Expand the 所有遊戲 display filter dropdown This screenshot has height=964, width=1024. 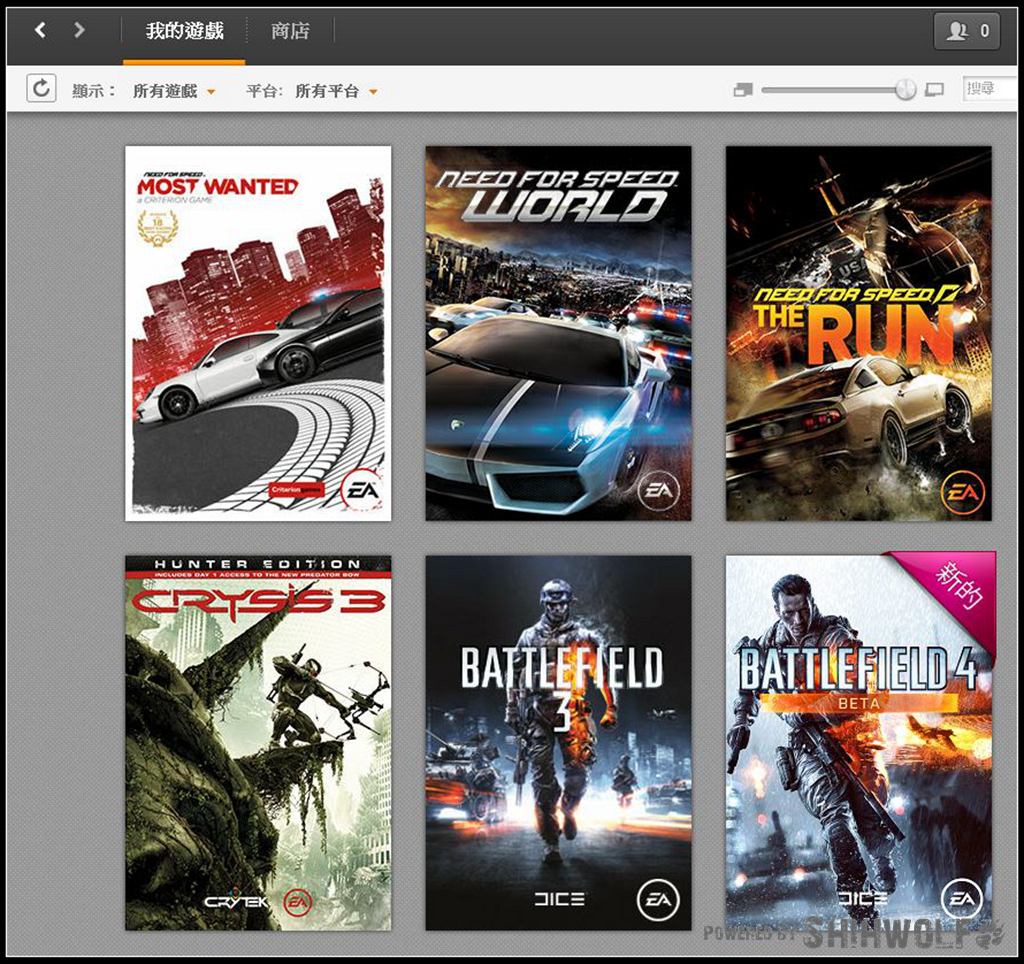[x=174, y=91]
